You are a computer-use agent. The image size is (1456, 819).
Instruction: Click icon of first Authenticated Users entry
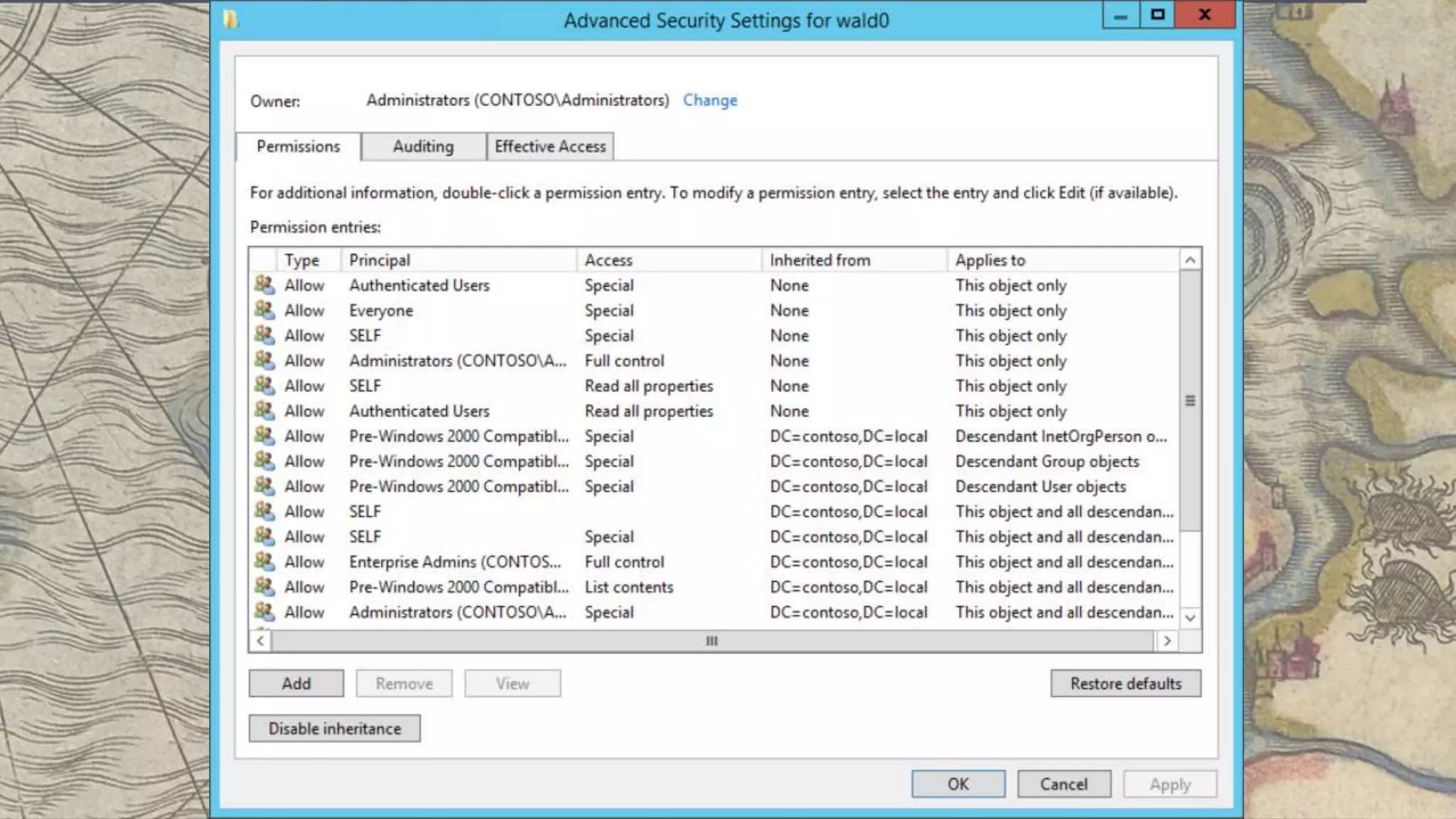click(x=264, y=285)
